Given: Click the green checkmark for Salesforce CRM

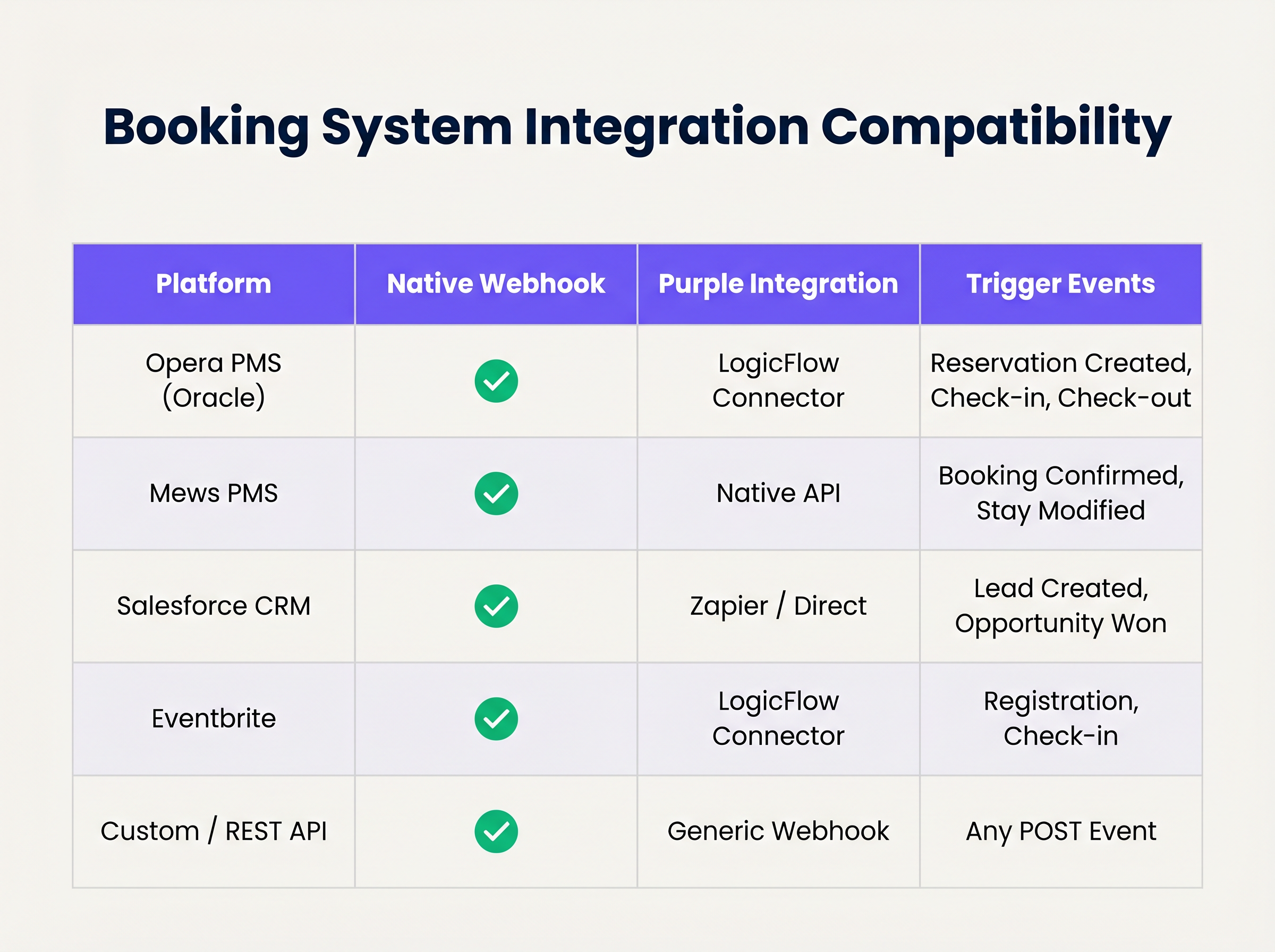Looking at the screenshot, I should pyautogui.click(x=496, y=605).
